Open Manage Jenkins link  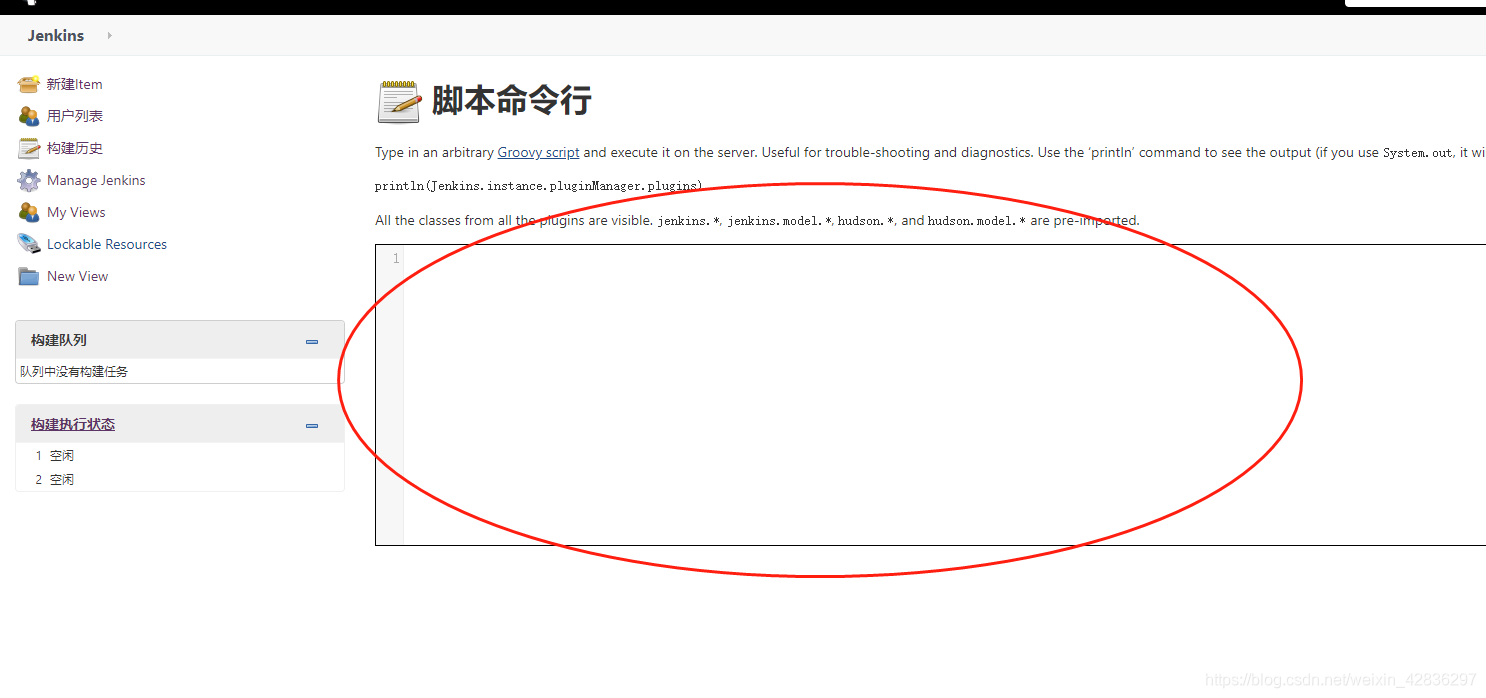click(x=96, y=180)
